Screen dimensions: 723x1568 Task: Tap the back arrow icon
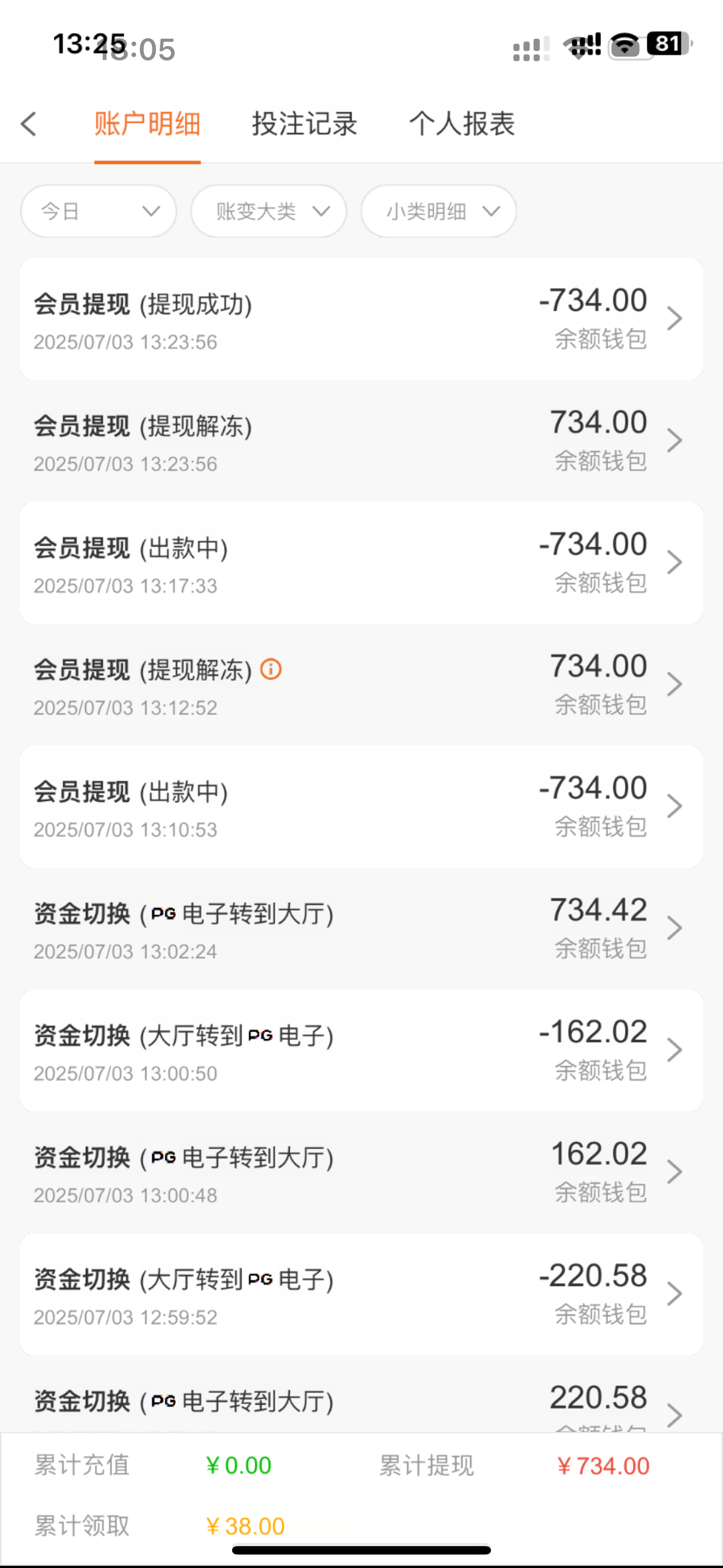click(29, 123)
